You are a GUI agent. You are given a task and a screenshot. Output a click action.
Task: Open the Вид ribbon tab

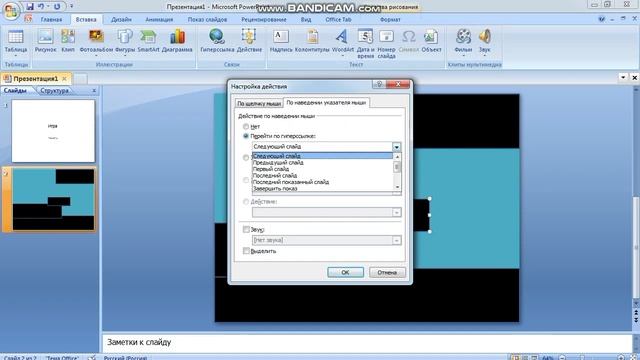[306, 19]
